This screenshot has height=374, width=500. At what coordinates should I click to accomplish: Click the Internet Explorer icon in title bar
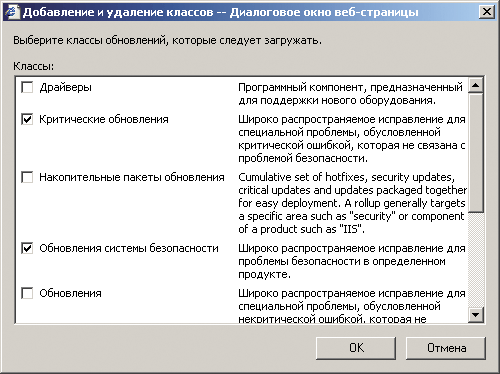click(x=12, y=12)
